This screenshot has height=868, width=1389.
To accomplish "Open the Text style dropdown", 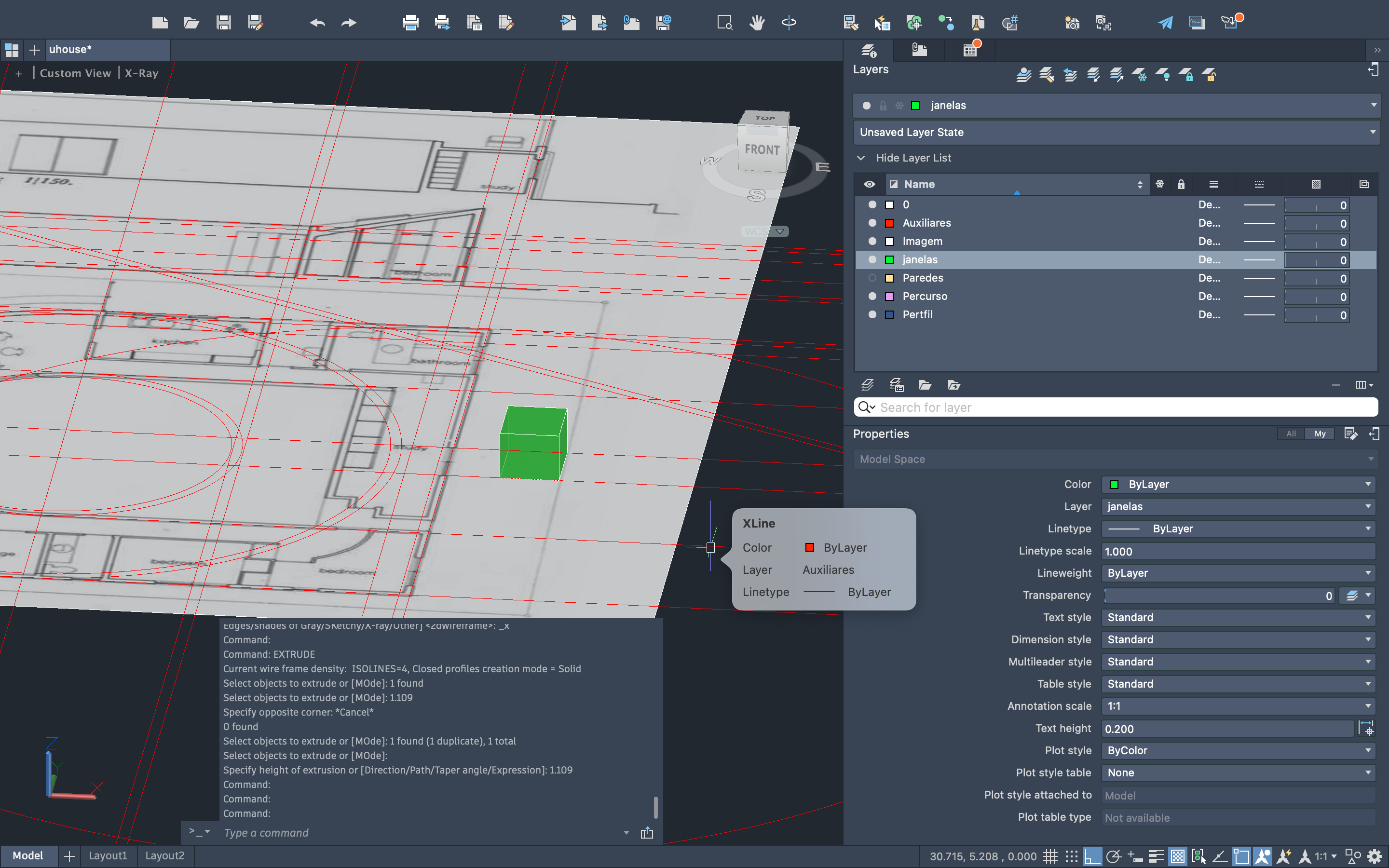I will click(1239, 617).
